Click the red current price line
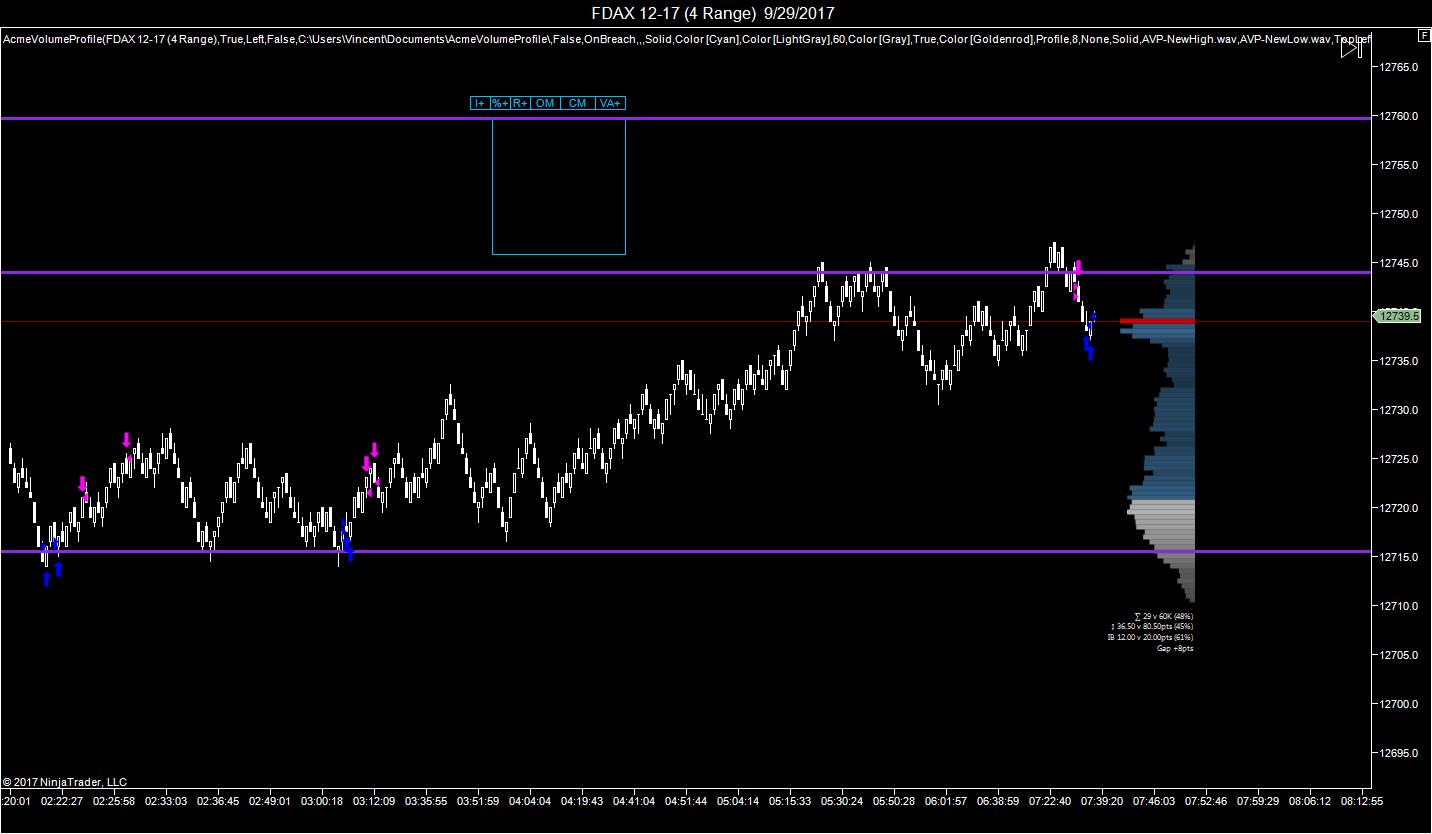Viewport: 1432px width, 834px height. tap(600, 322)
